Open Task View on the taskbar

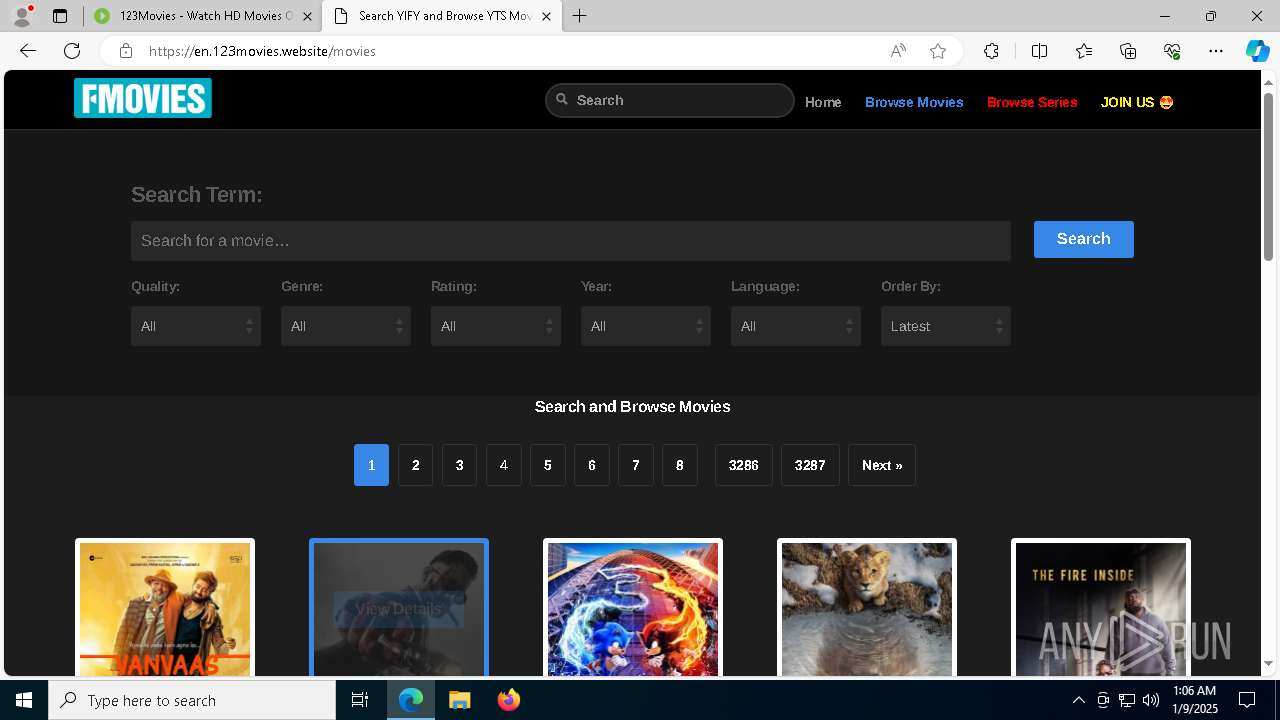(360, 700)
